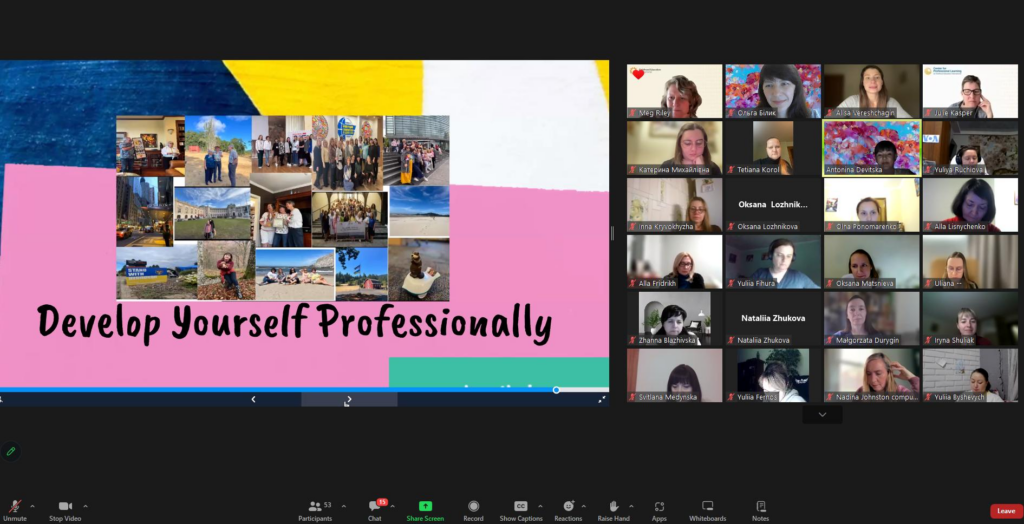Viewport: 1024px width, 524px height.
Task: Open the Notes panel
Action: coord(761,506)
